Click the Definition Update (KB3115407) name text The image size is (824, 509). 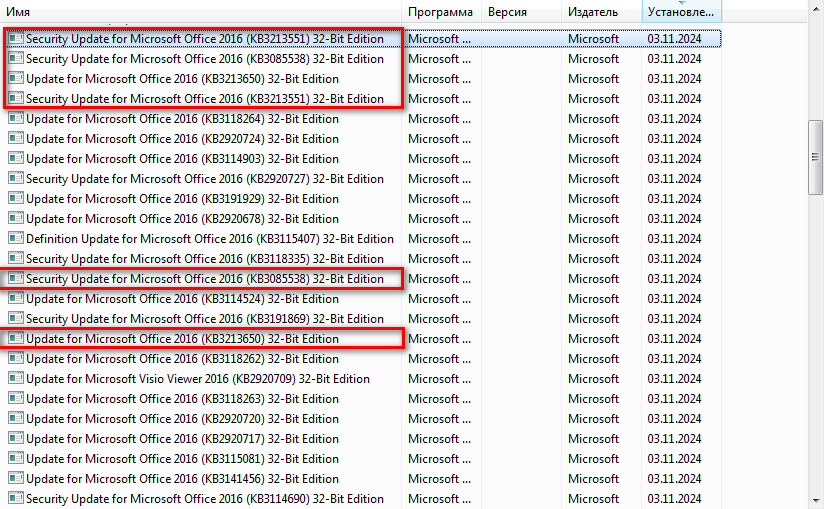tap(210, 238)
